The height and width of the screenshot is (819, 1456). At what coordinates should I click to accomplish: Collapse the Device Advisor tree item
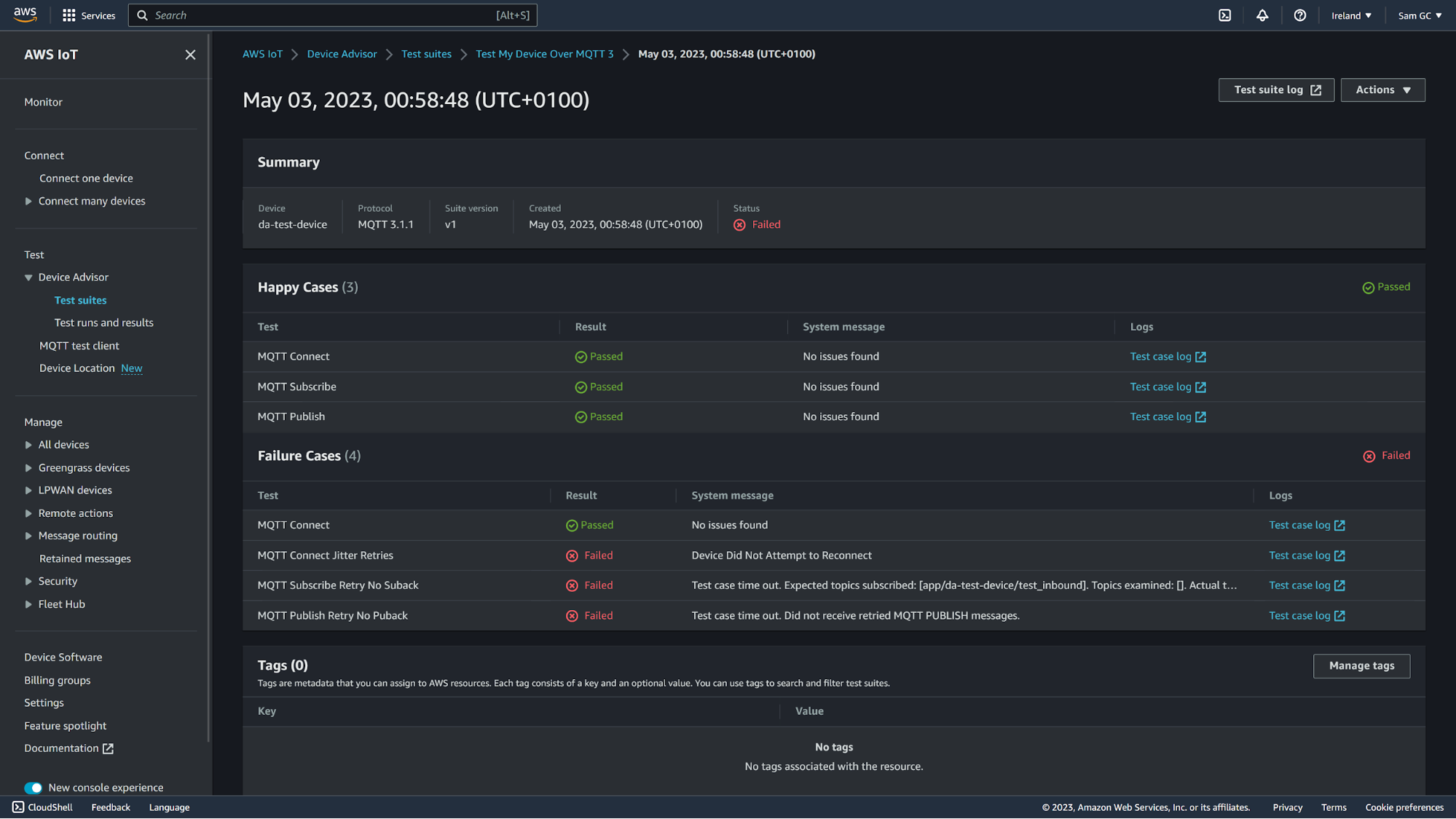[28, 277]
